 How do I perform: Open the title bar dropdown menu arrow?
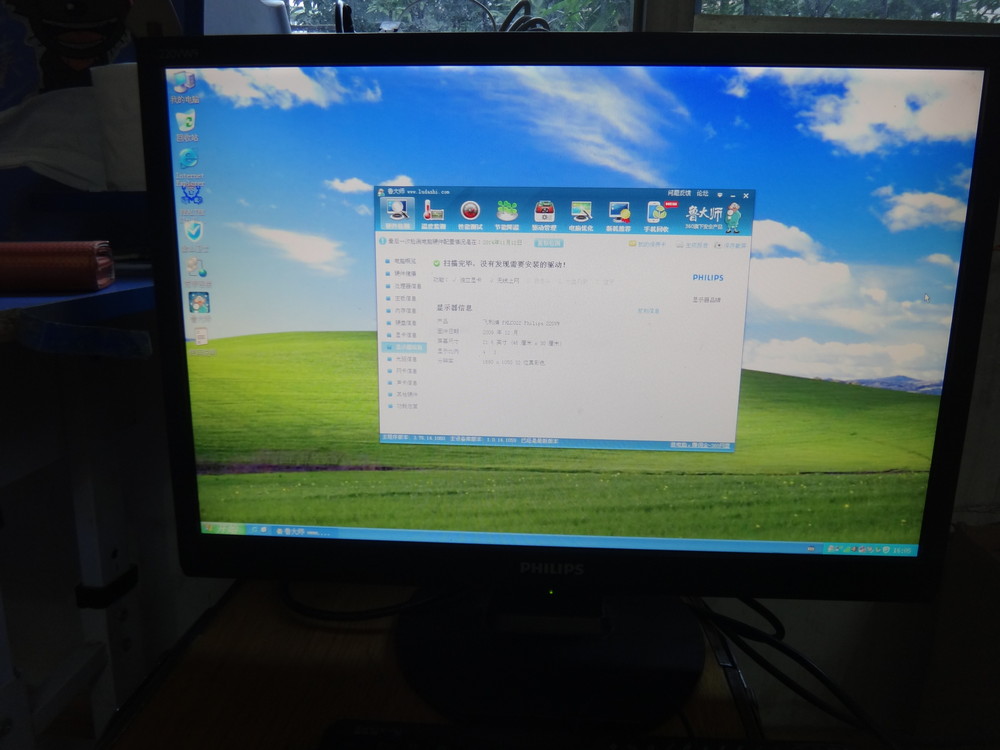tap(719, 194)
